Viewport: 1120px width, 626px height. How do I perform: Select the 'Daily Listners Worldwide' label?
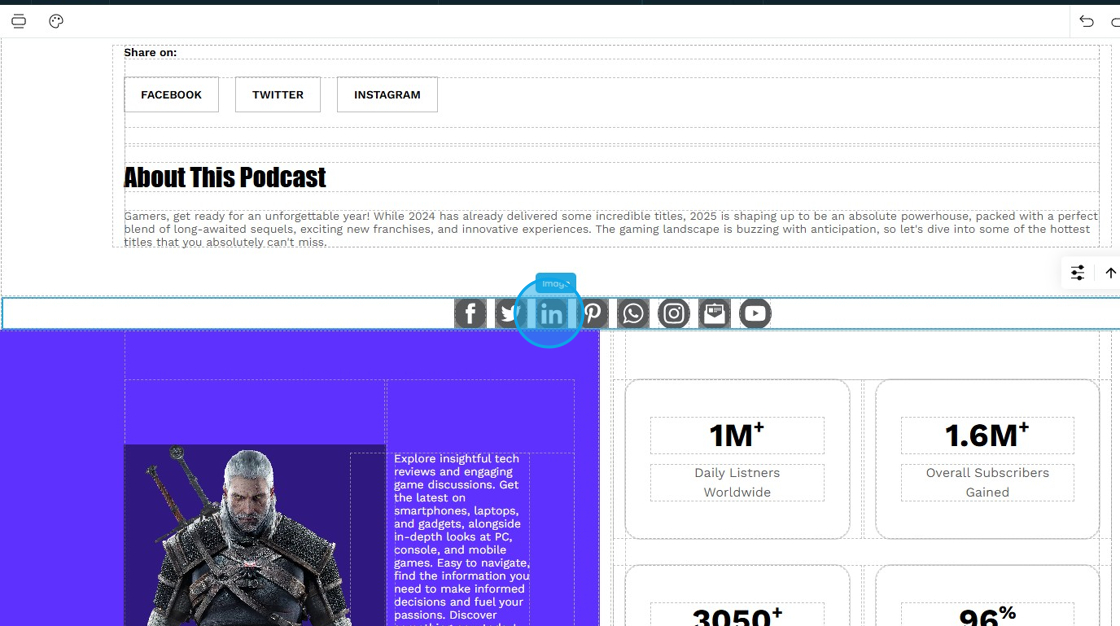click(737, 482)
